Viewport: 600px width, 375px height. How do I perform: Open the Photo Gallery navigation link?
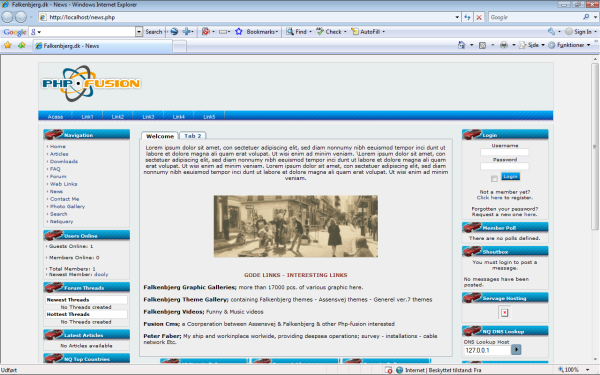click(x=67, y=207)
